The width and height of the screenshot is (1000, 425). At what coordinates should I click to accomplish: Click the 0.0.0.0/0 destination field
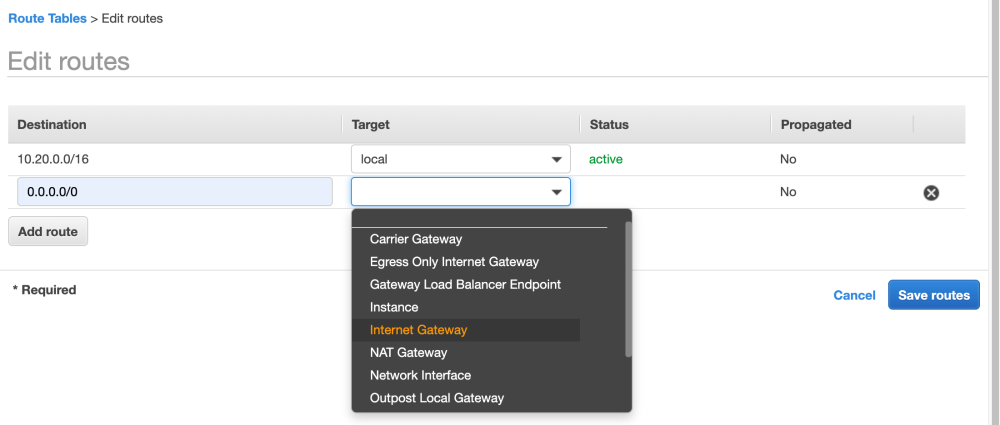[x=175, y=192]
